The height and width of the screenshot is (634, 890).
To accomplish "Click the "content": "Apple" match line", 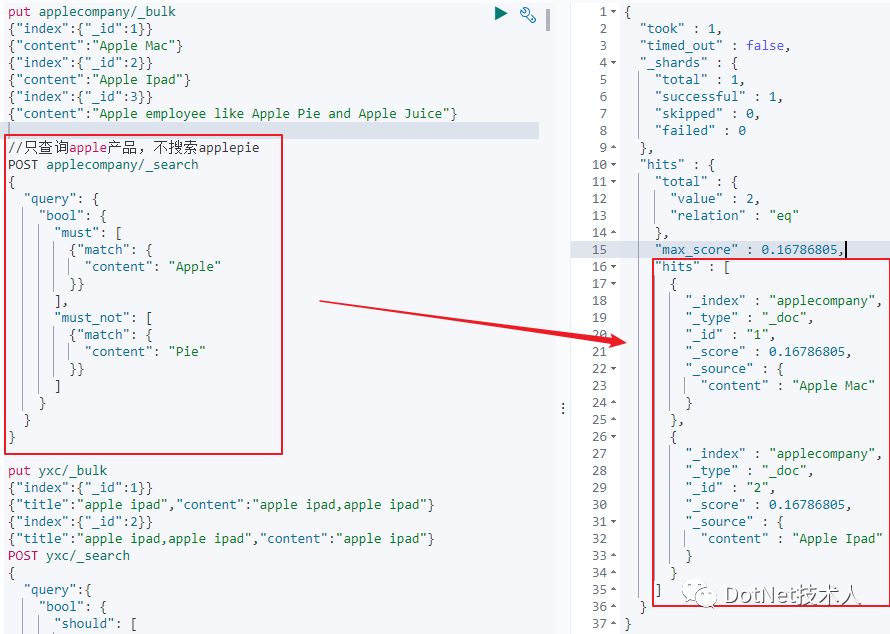I will coord(153,267).
